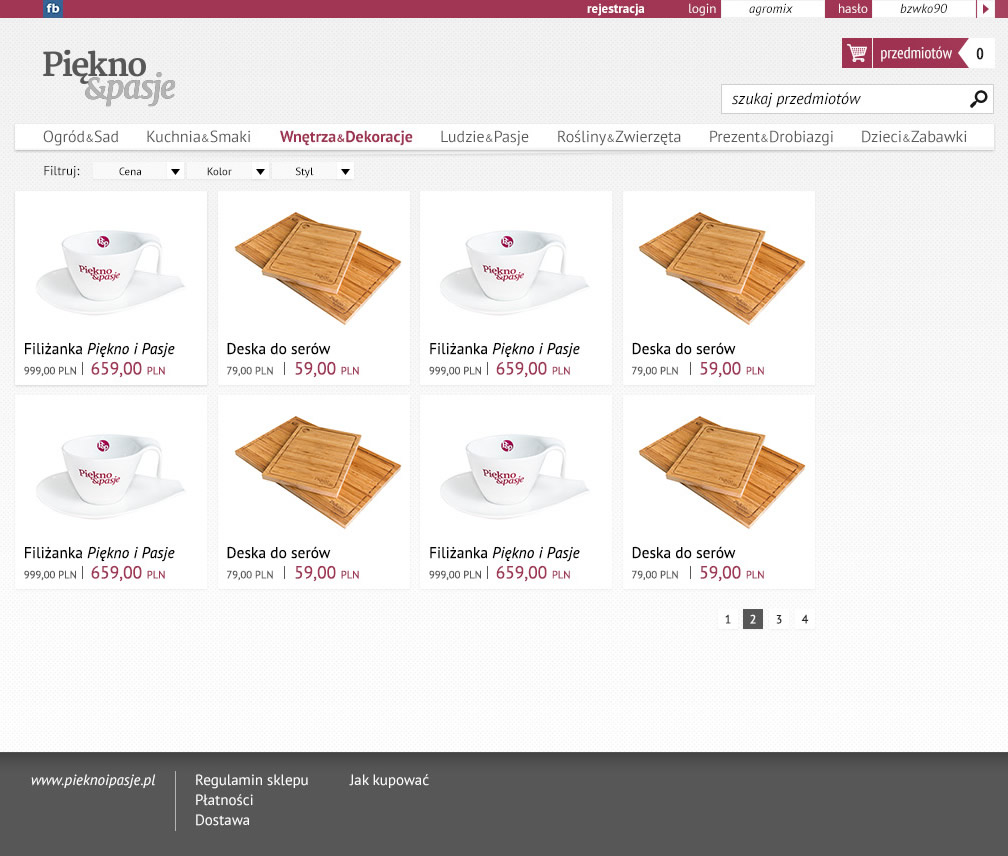Click the szukaj przedmiotów search field
Image resolution: width=1008 pixels, height=856 pixels.
[x=845, y=99]
